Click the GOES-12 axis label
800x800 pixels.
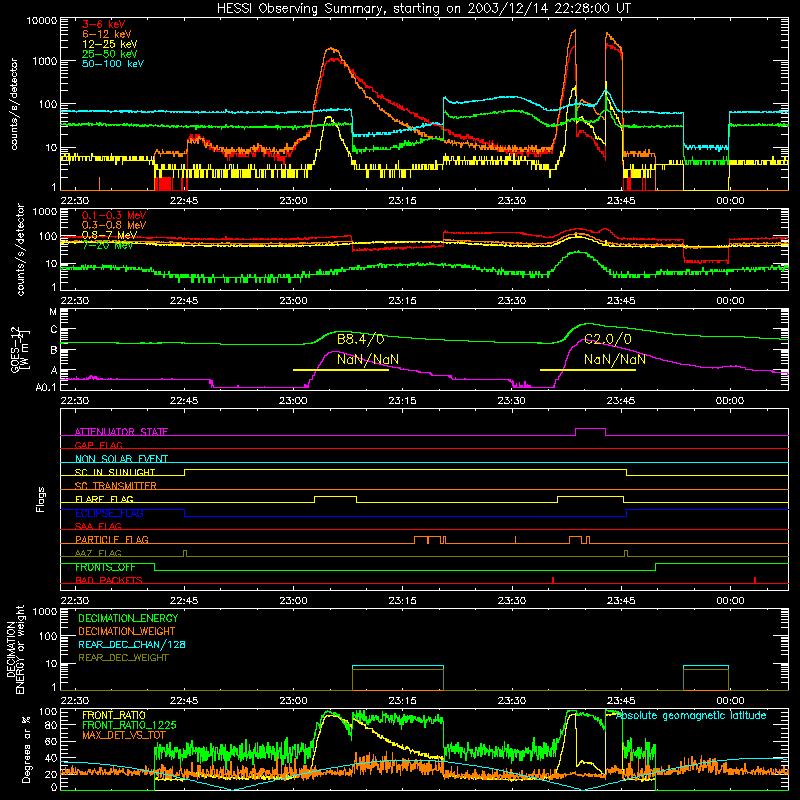point(20,350)
